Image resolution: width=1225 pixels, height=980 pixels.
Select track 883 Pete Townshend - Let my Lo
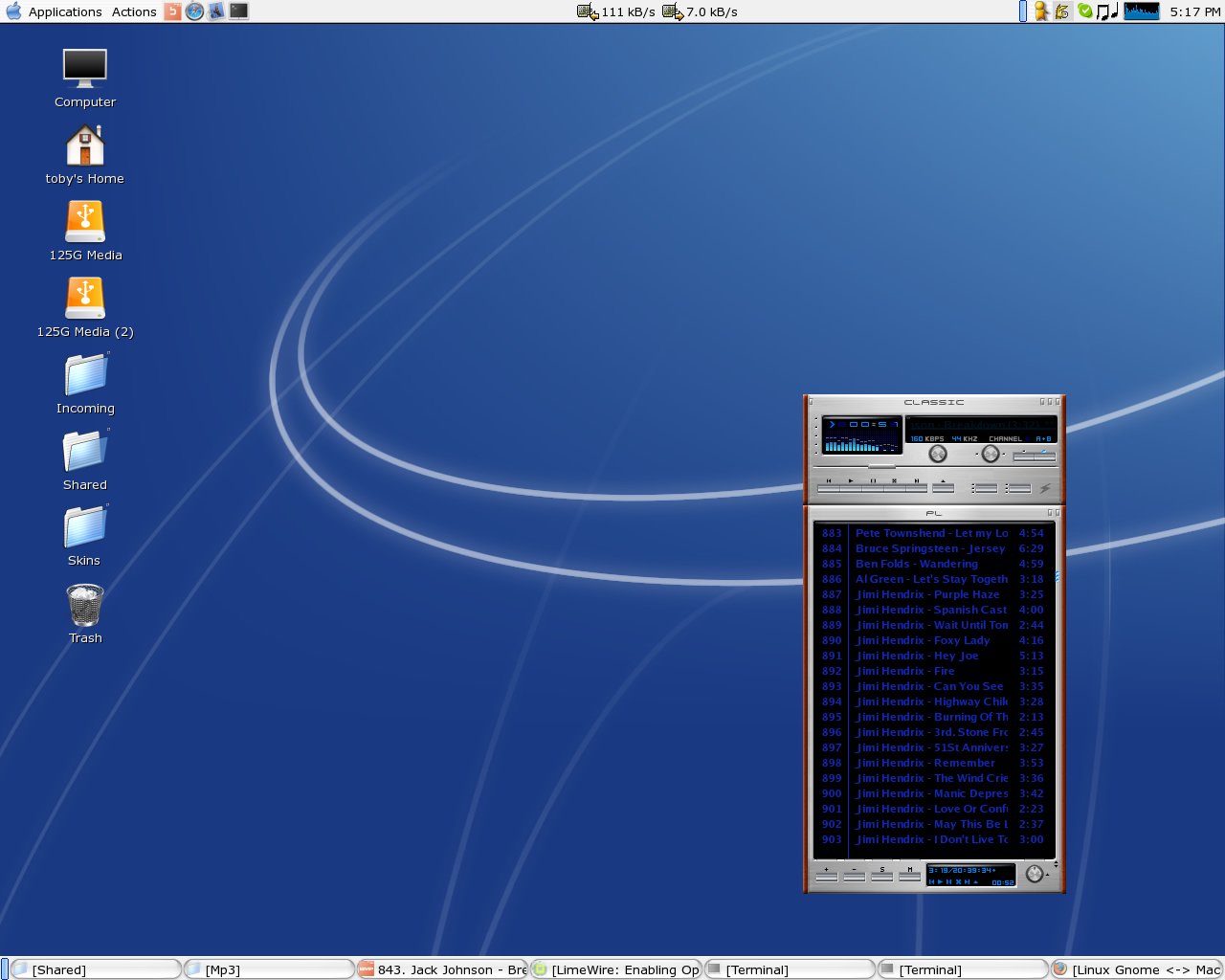(x=933, y=533)
